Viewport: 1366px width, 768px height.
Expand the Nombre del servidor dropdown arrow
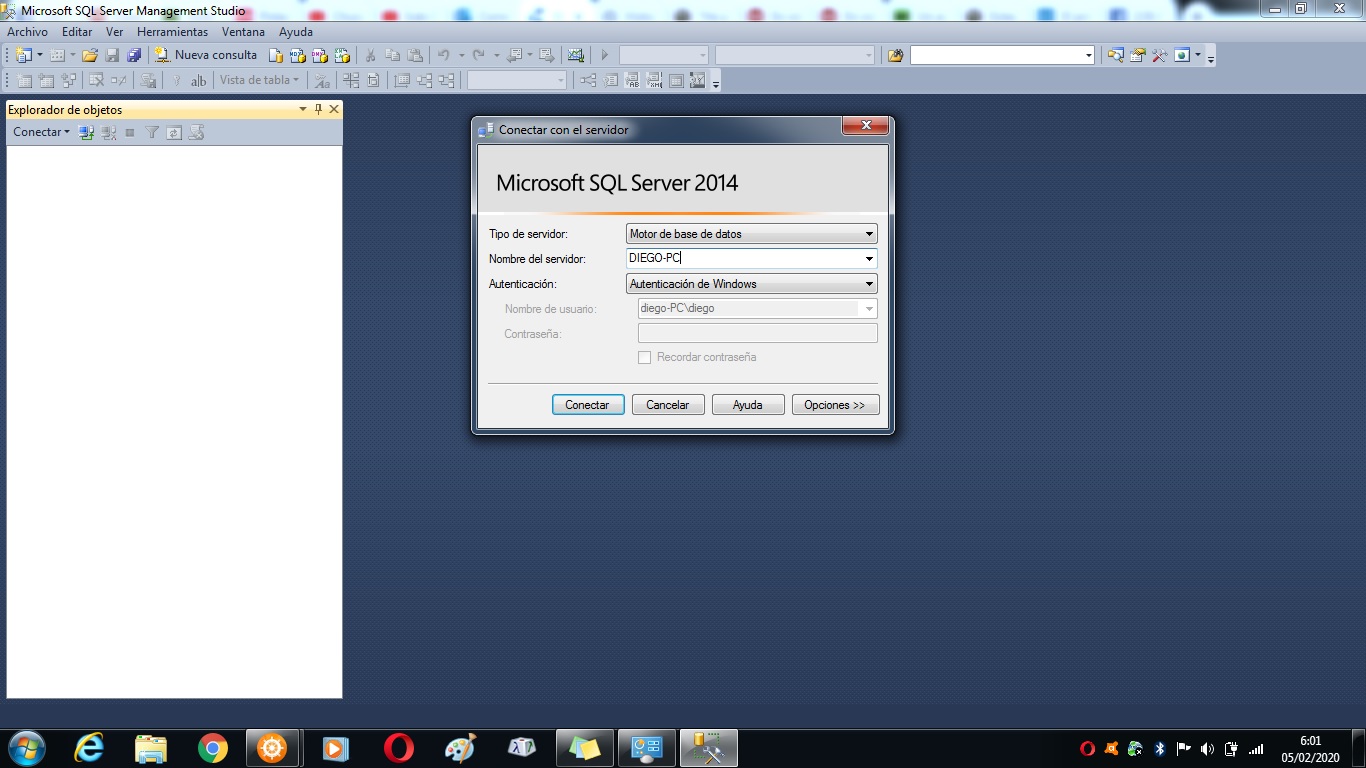click(869, 259)
